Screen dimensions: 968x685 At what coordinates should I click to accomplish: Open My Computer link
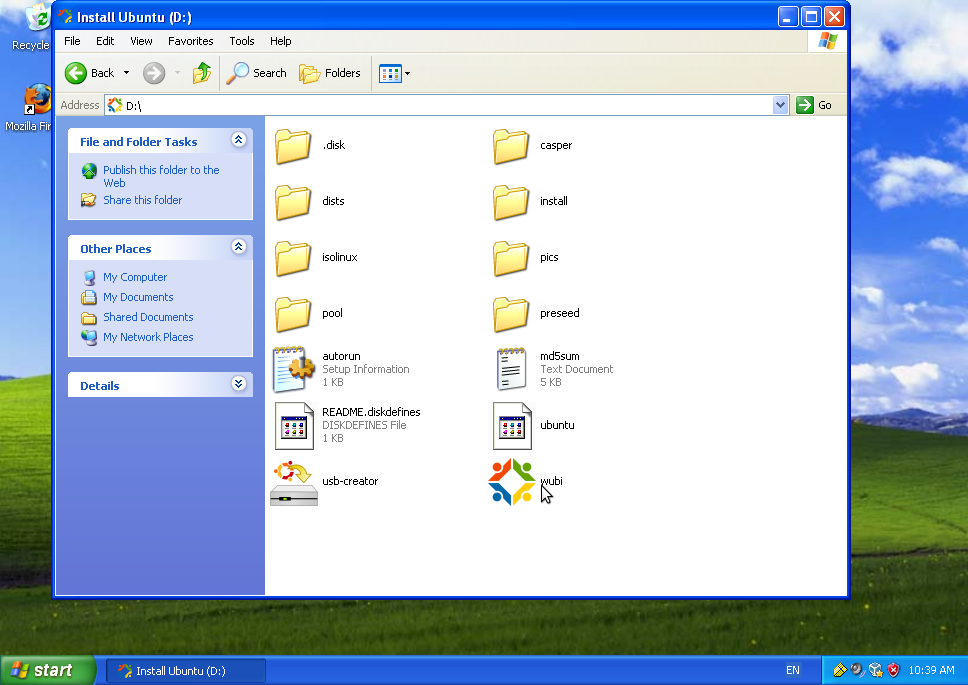pos(135,277)
